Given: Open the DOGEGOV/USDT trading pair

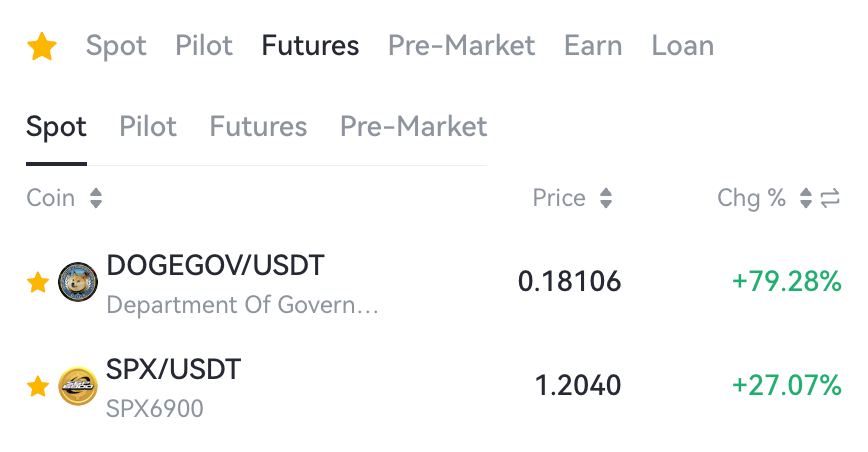Looking at the screenshot, I should click(x=434, y=282).
